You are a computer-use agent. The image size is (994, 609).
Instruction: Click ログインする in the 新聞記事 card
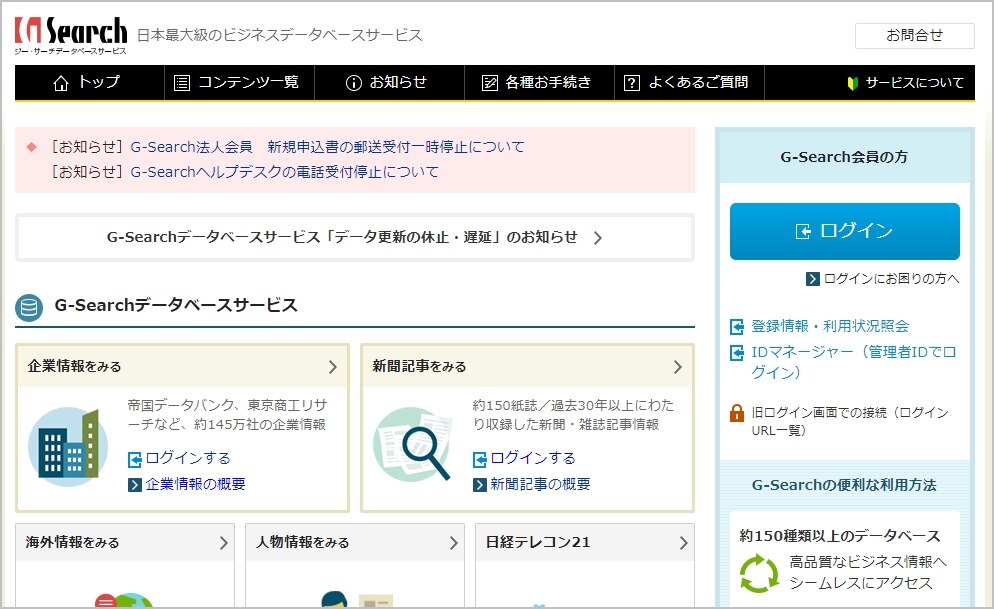coord(532,459)
